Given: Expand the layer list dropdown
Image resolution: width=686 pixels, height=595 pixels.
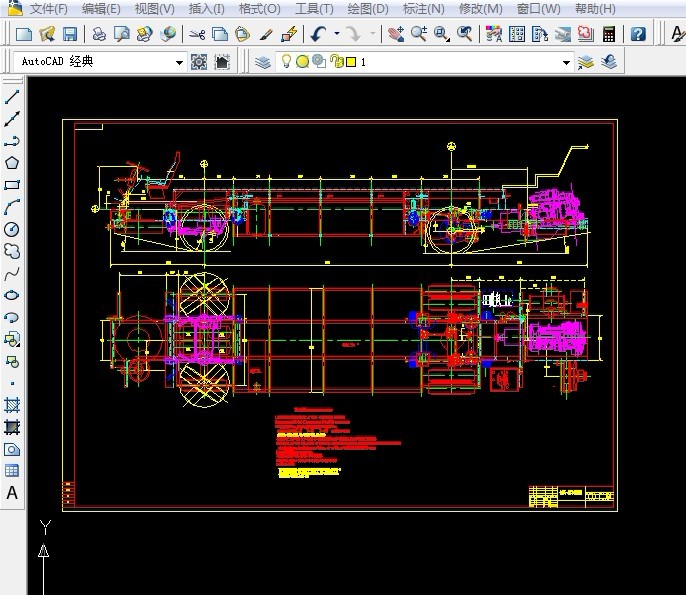Looking at the screenshot, I should (x=566, y=62).
